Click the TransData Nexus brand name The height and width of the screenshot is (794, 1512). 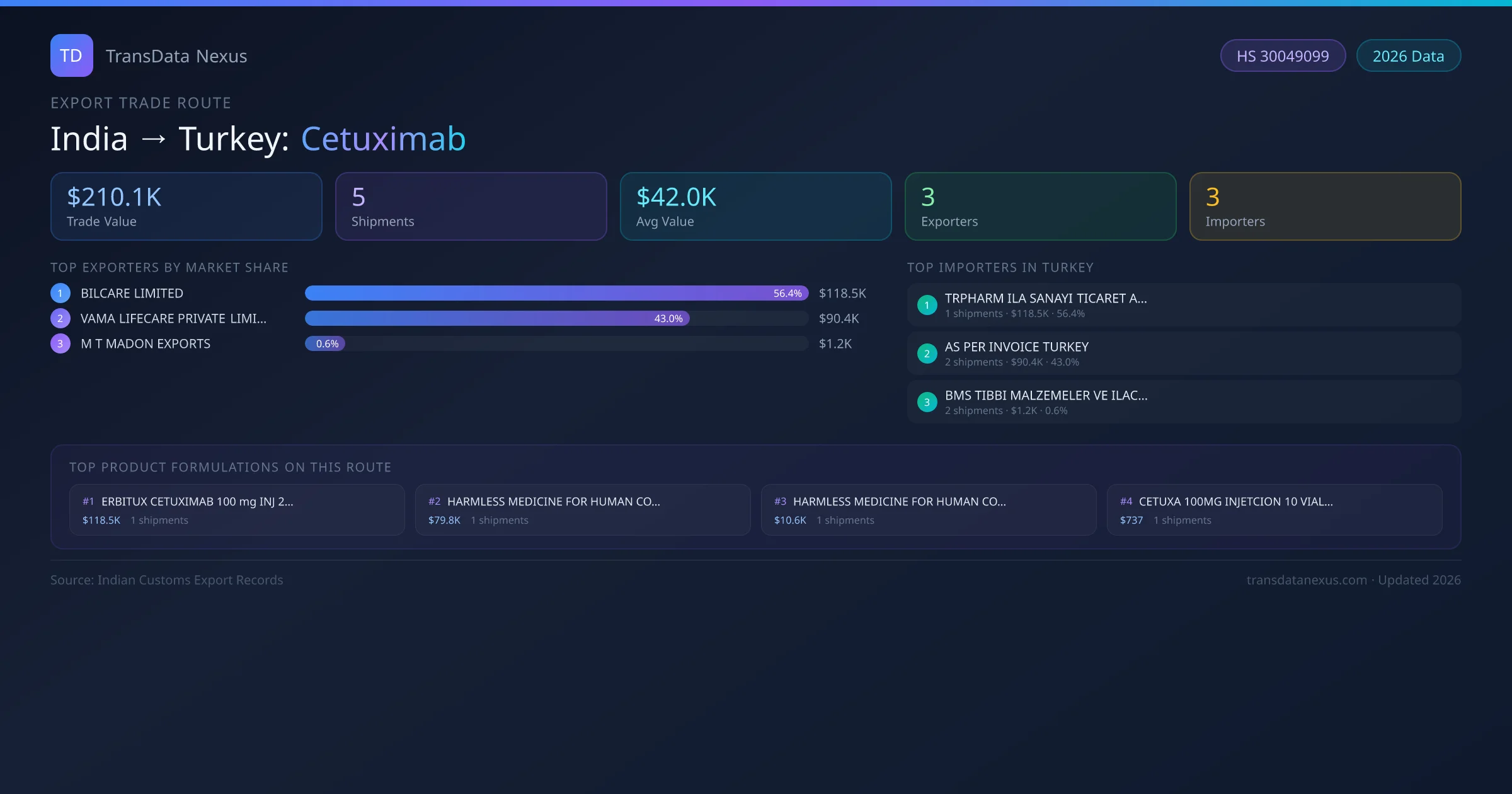click(x=176, y=56)
